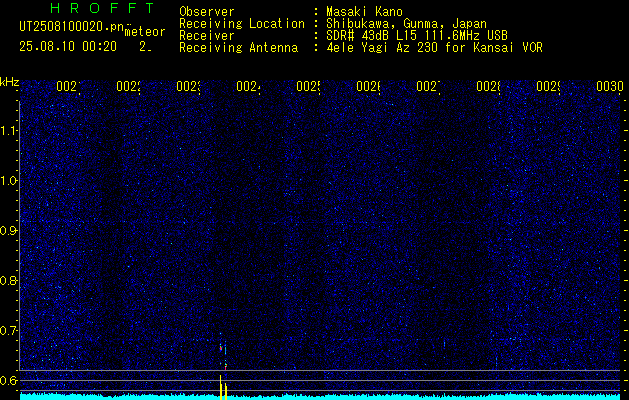Click the date stamp 25.08.10 00:20

(x=68, y=47)
